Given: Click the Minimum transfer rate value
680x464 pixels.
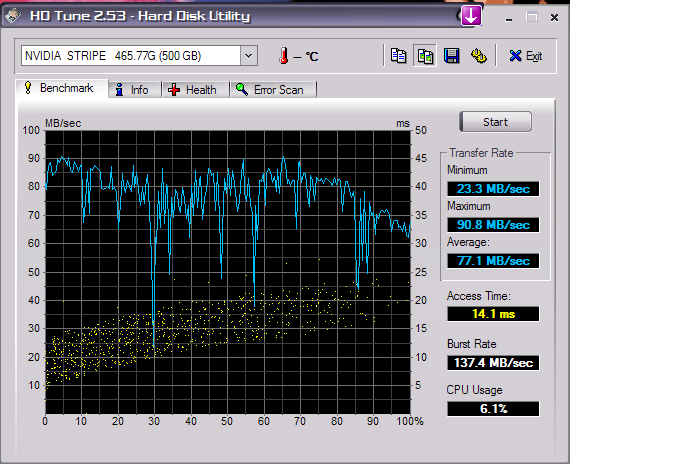Looking at the screenshot, I should (492, 189).
